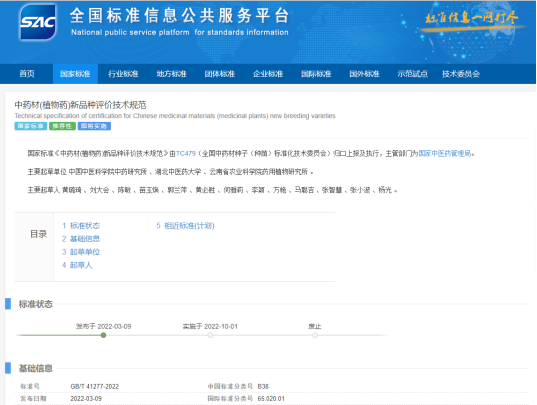Go to 国外标准 section

point(364,74)
